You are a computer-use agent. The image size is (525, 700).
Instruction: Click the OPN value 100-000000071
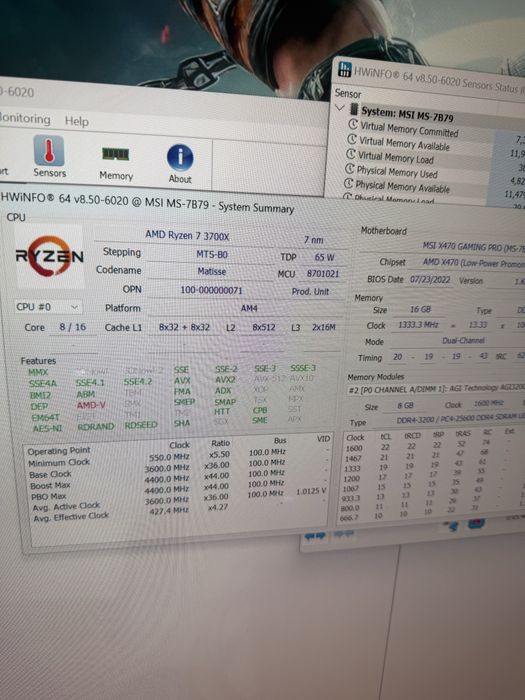[x=212, y=290]
